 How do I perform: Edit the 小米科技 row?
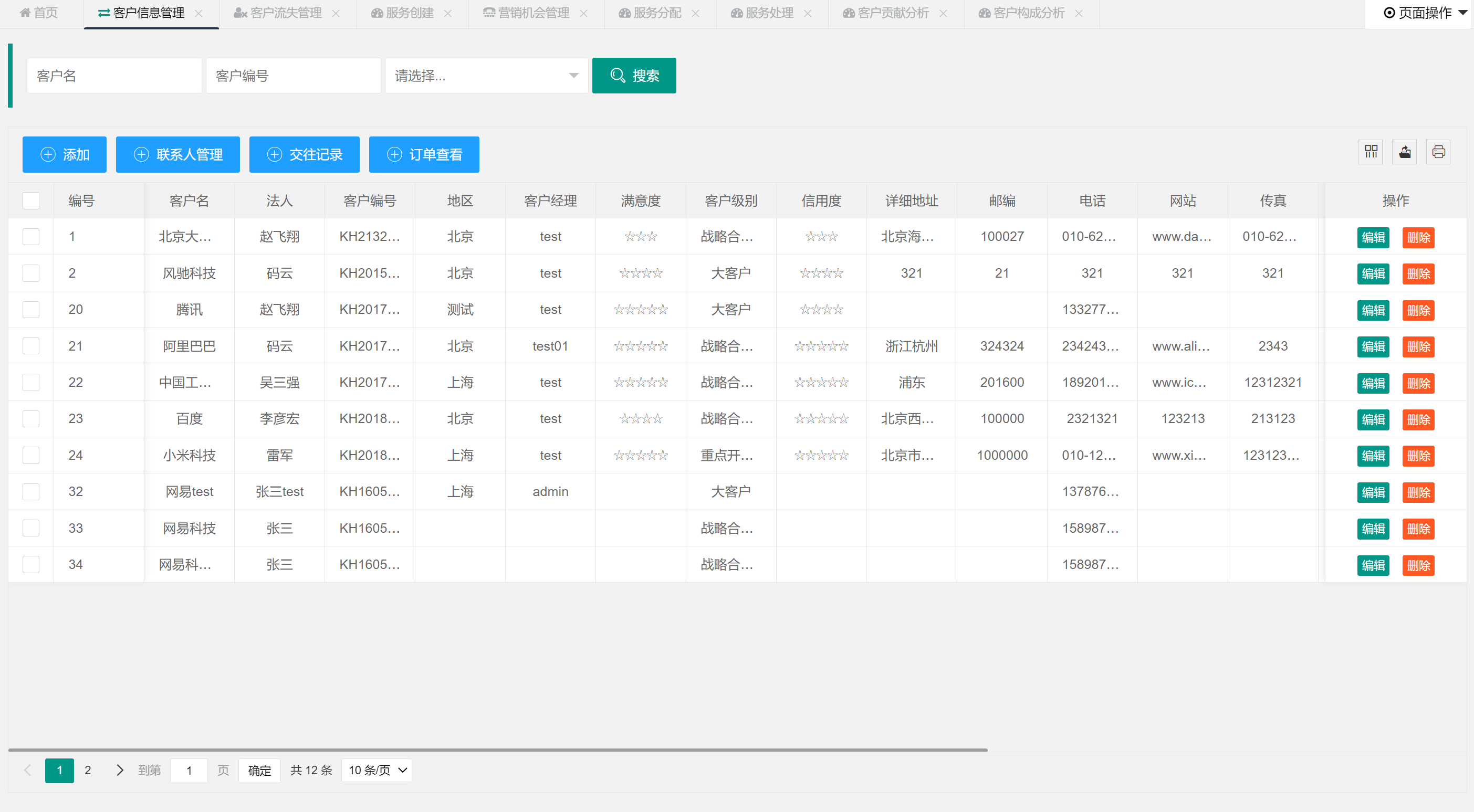[x=1373, y=456]
